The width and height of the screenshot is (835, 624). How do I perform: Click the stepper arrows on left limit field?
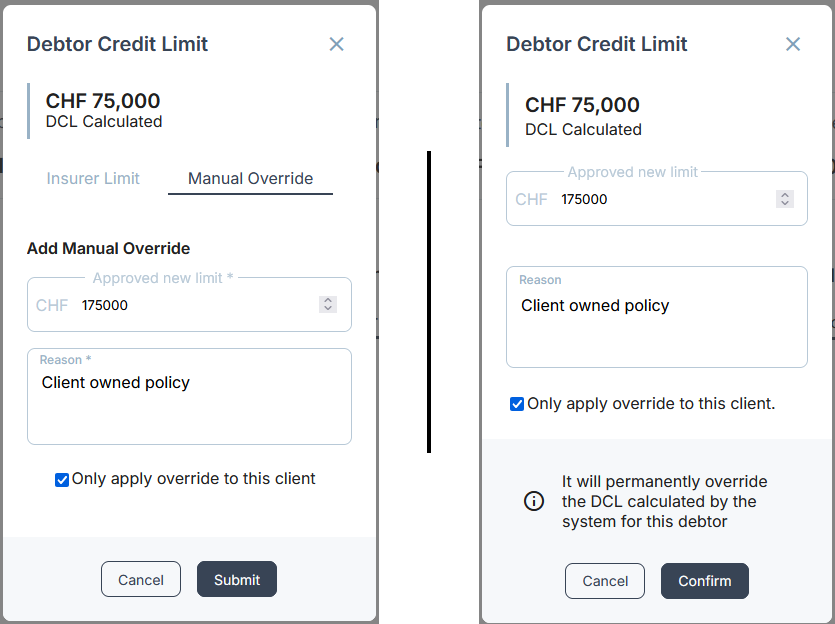(x=328, y=305)
